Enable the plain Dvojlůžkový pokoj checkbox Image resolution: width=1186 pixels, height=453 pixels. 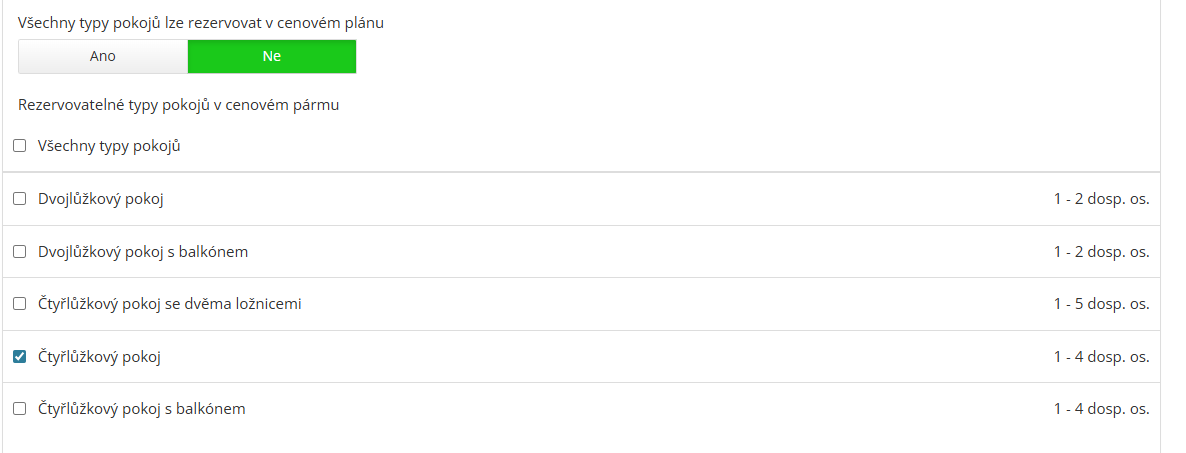pos(19,199)
